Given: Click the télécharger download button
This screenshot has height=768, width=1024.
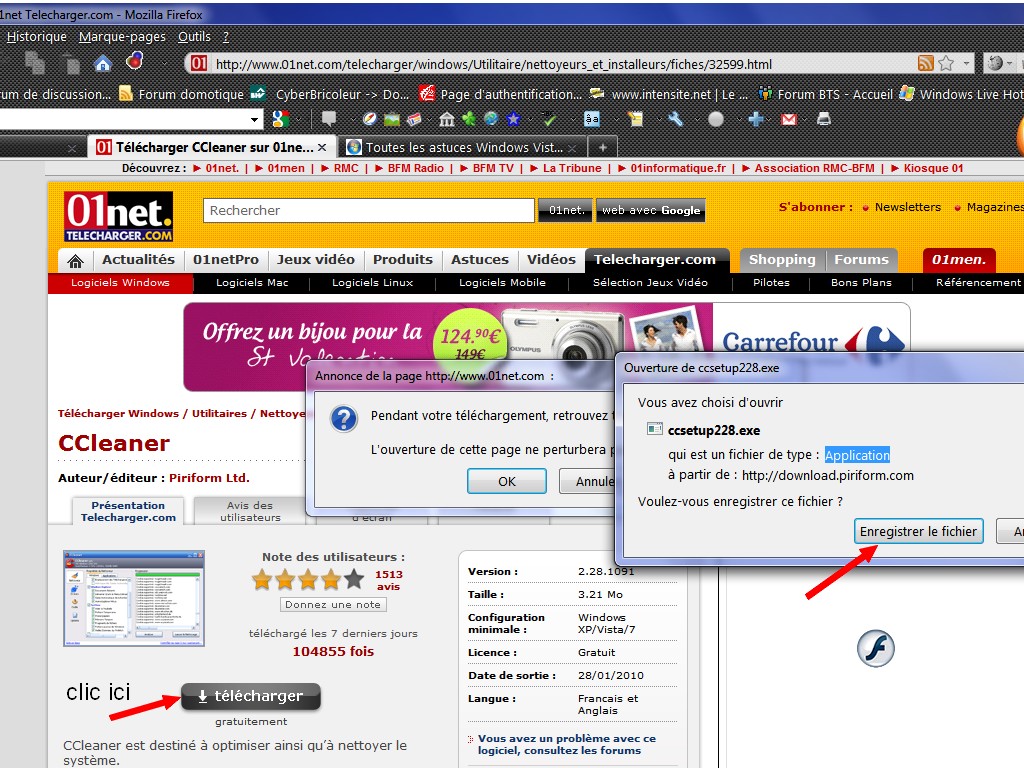Looking at the screenshot, I should [x=250, y=696].
